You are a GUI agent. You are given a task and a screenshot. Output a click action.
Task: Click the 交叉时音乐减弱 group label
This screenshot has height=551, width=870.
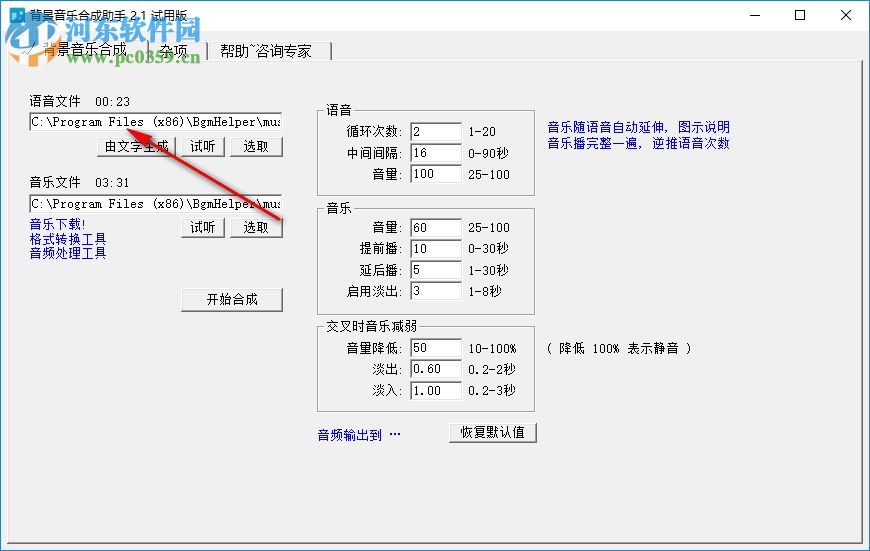[x=372, y=326]
